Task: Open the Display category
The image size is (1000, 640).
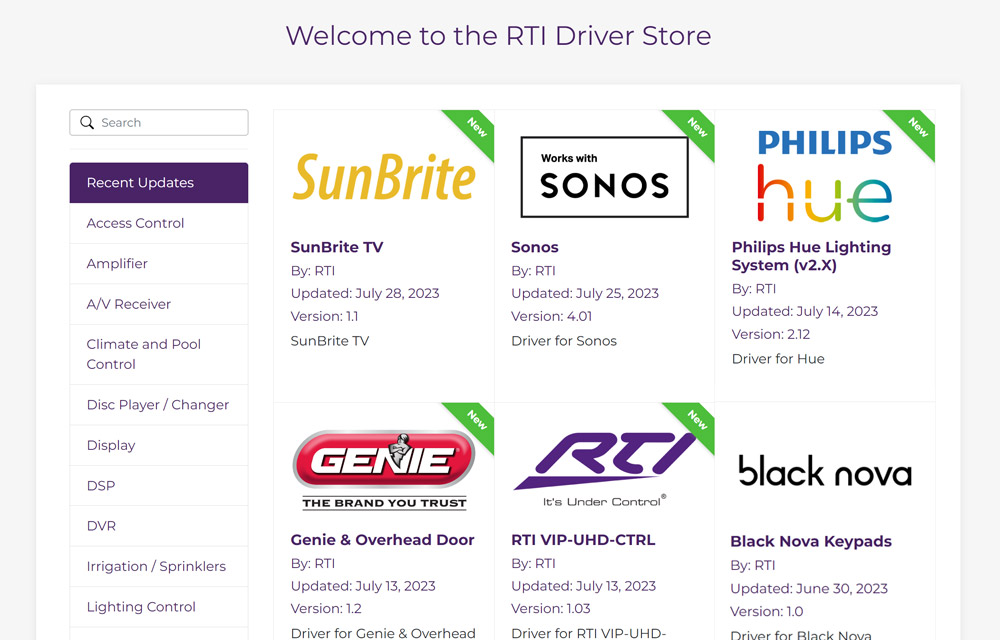Action: click(x=159, y=445)
